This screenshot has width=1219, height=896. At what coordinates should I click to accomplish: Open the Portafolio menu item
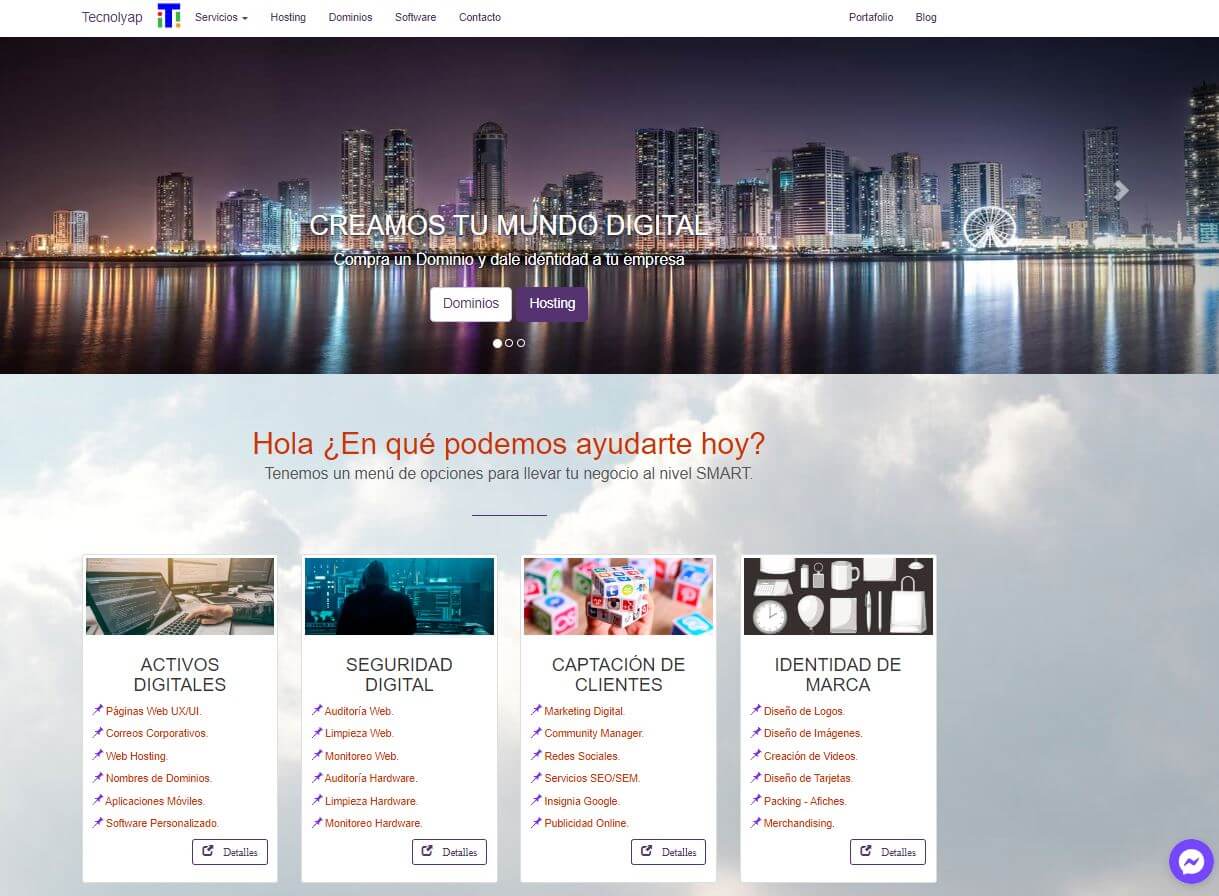point(870,17)
